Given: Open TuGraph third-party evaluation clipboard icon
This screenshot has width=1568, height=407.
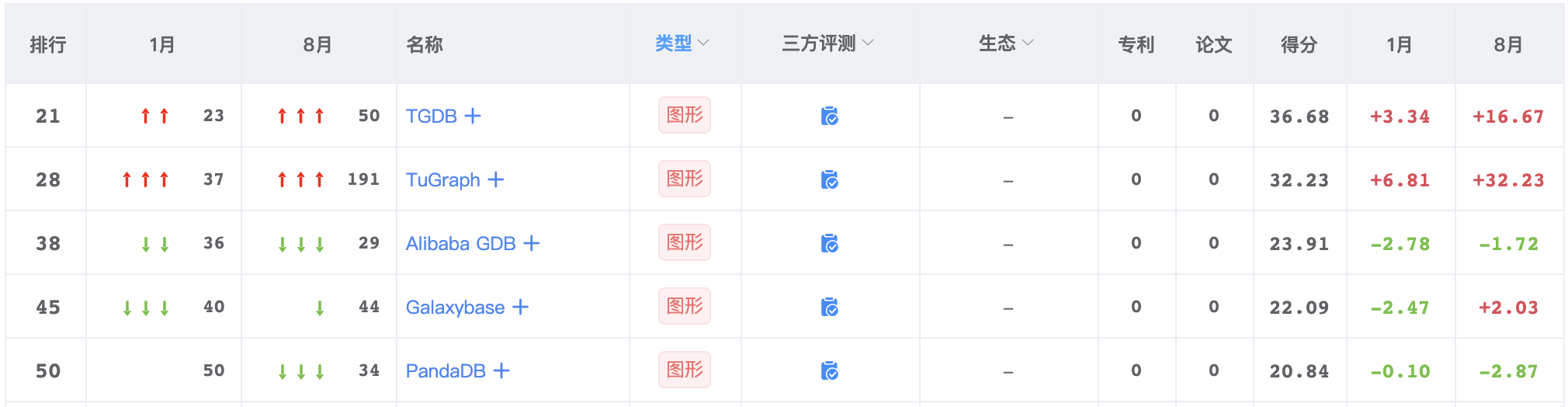Looking at the screenshot, I should (x=829, y=179).
